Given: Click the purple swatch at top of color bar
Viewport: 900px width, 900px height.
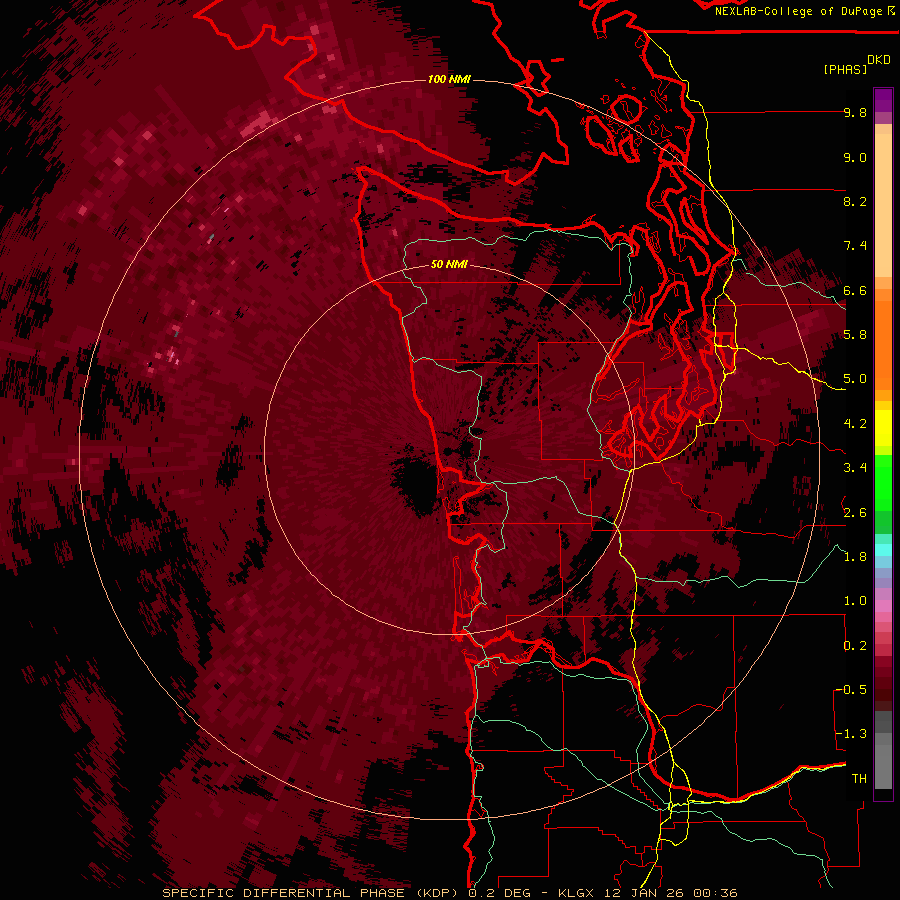Looking at the screenshot, I should tap(883, 100).
